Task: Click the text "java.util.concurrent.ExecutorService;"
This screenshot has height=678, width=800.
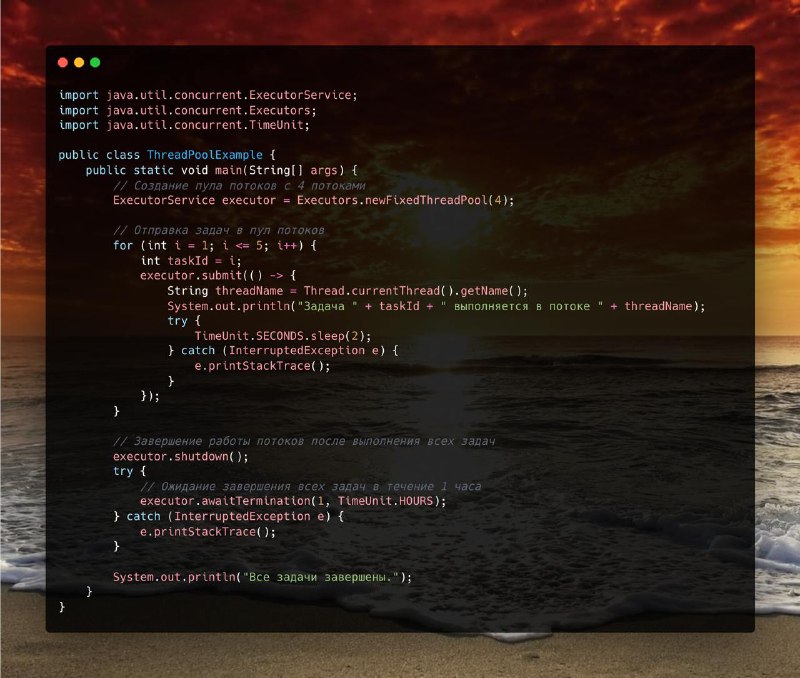Action: tap(232, 95)
